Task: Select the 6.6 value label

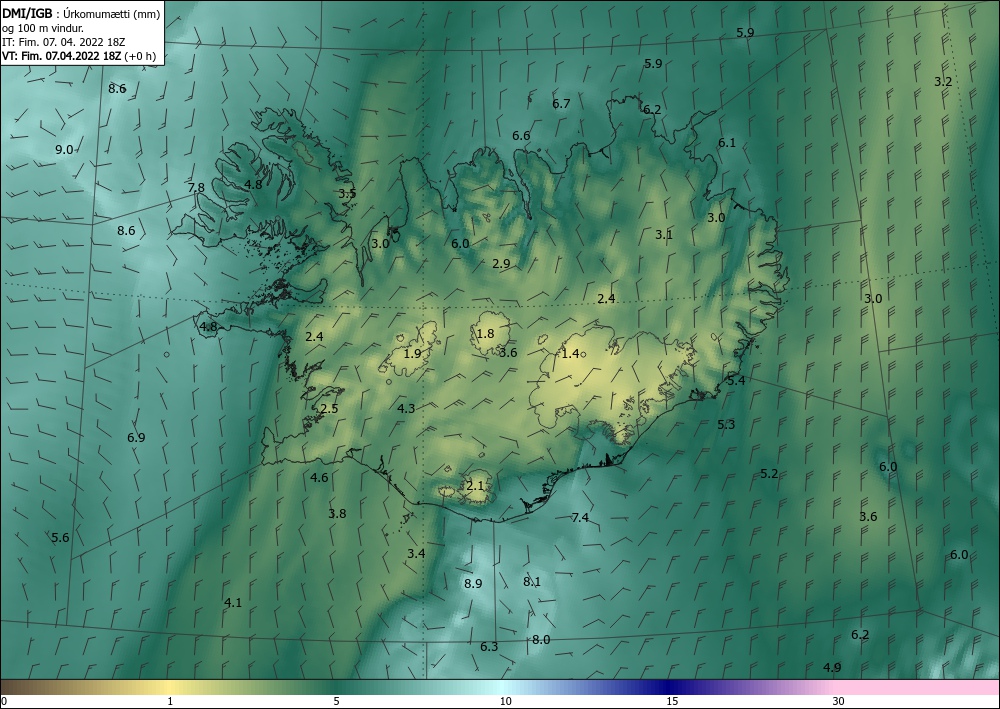Action: 521,136
